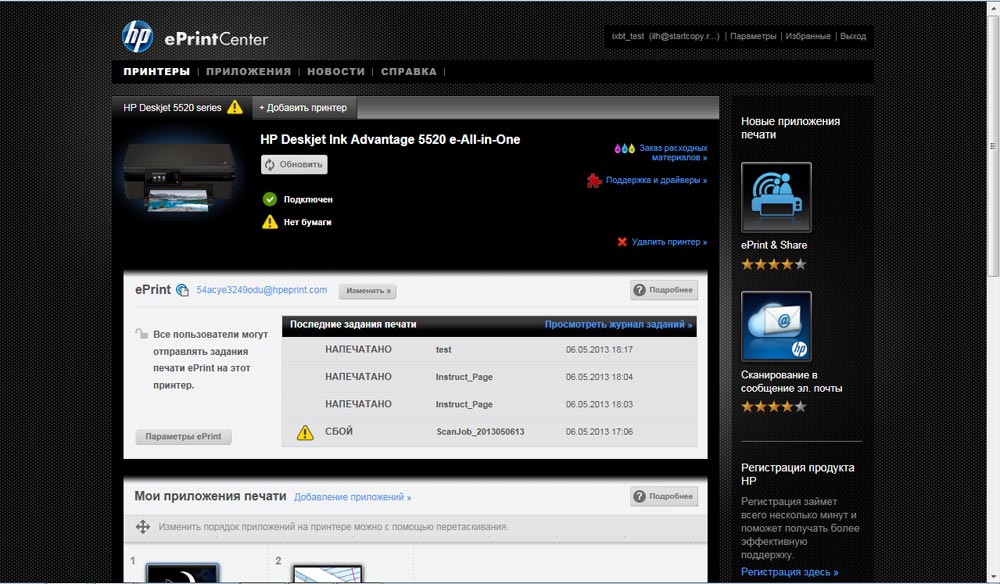Screen dimensions: 1000x584
Task: Open the СПРАВКА menu
Action: pyautogui.click(x=409, y=71)
